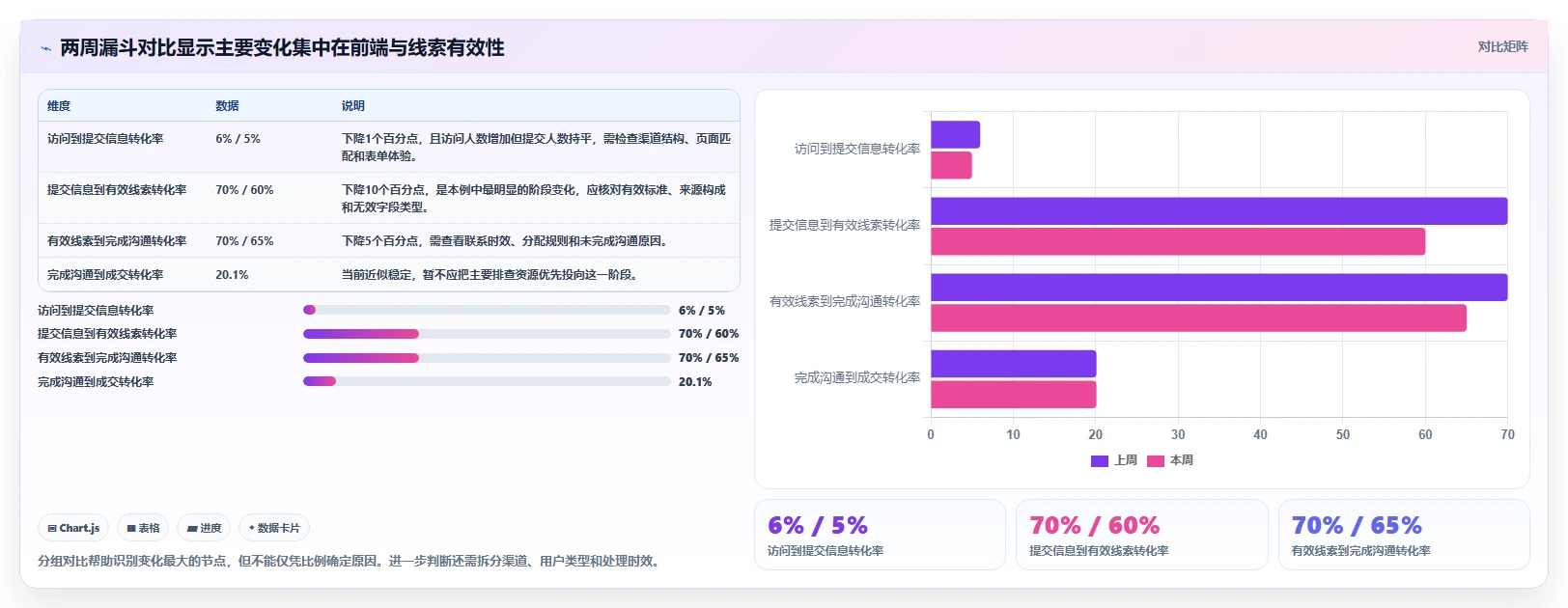Click the pink 本周 bar for 完成沟通到成交转化率
Screen dimensions: 1568x608
1013,395
